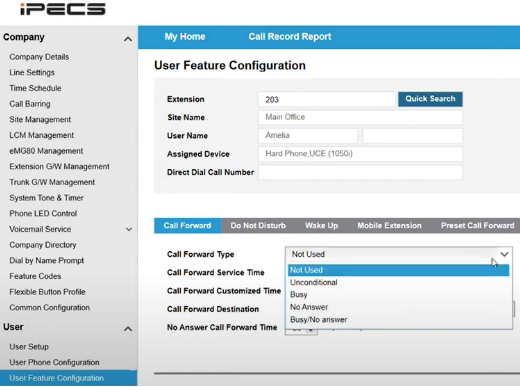
Task: Open the My Home tab
Action: click(185, 37)
